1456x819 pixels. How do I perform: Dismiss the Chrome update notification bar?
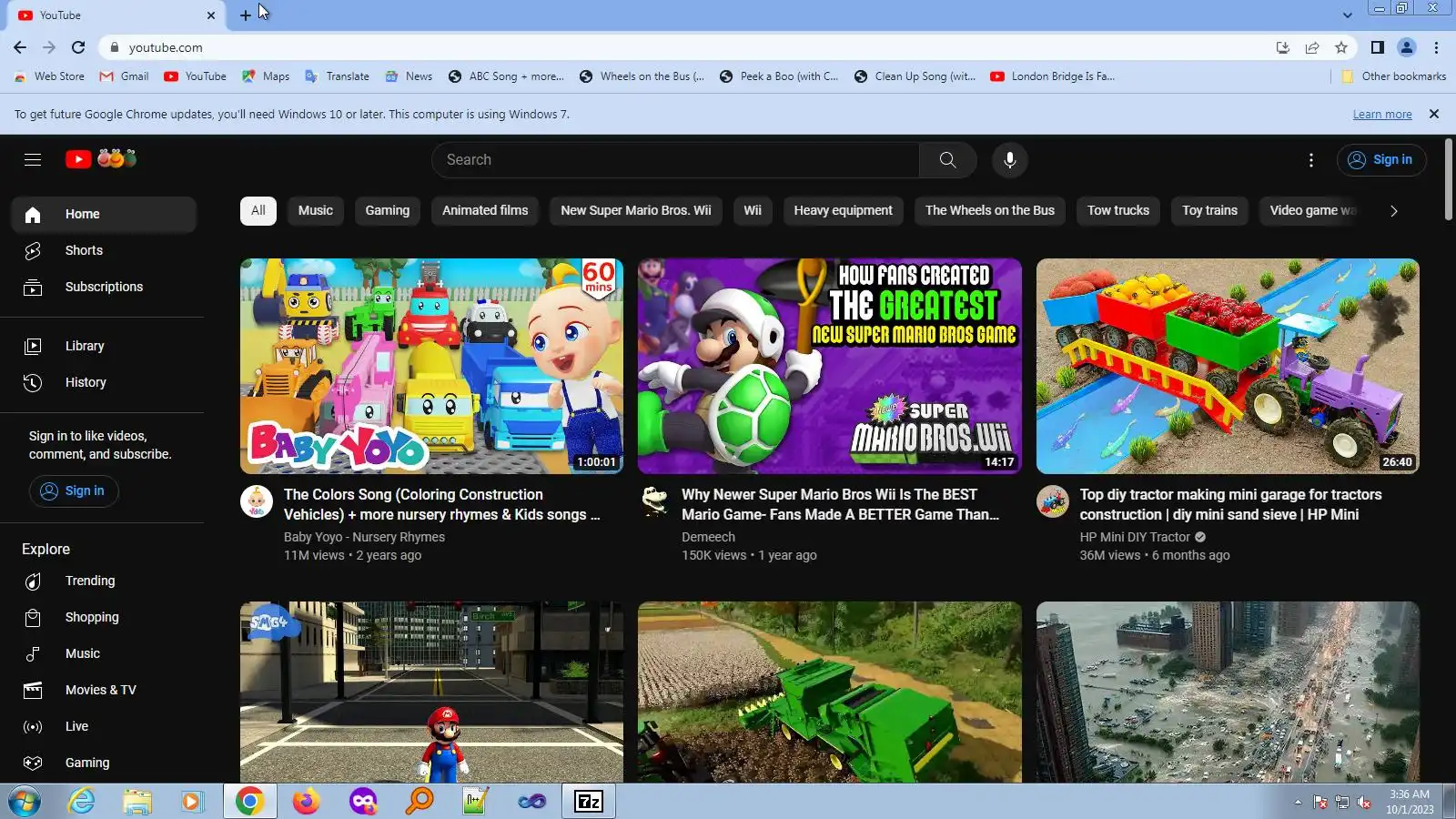pyautogui.click(x=1434, y=114)
